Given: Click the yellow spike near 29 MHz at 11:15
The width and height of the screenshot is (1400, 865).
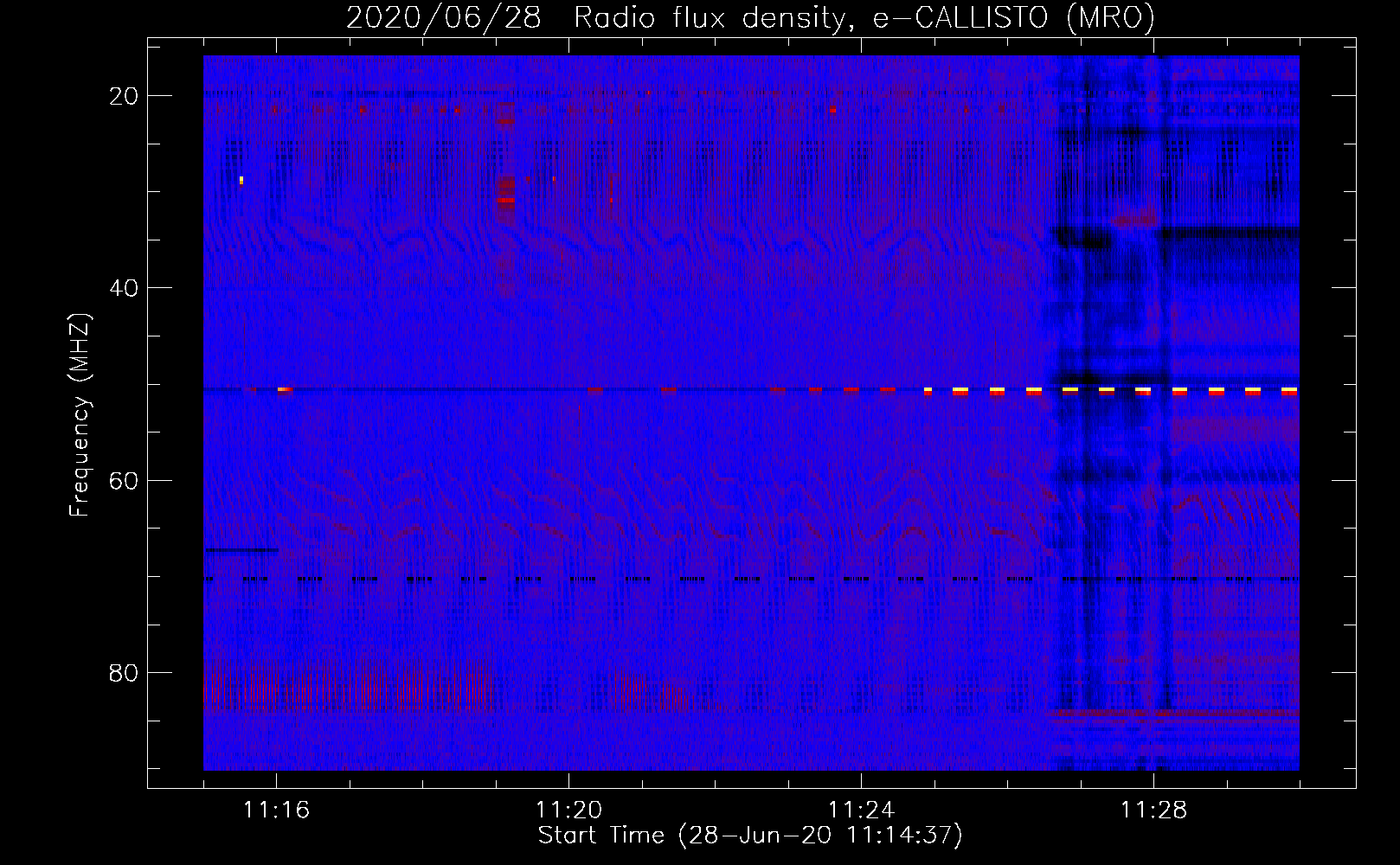Looking at the screenshot, I should (241, 180).
